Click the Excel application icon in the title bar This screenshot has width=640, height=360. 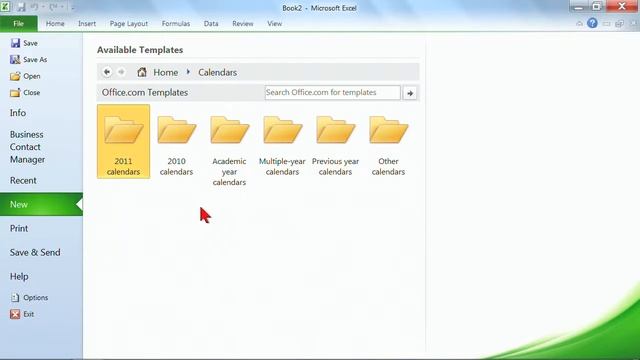click(5, 7)
